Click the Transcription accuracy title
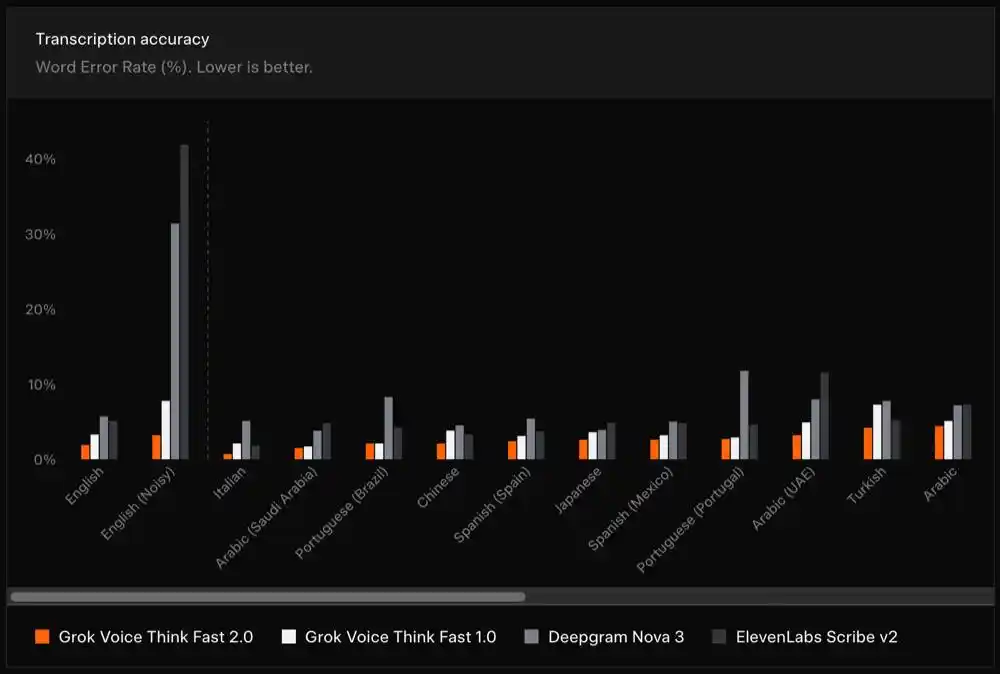This screenshot has height=674, width=1000. click(122, 40)
